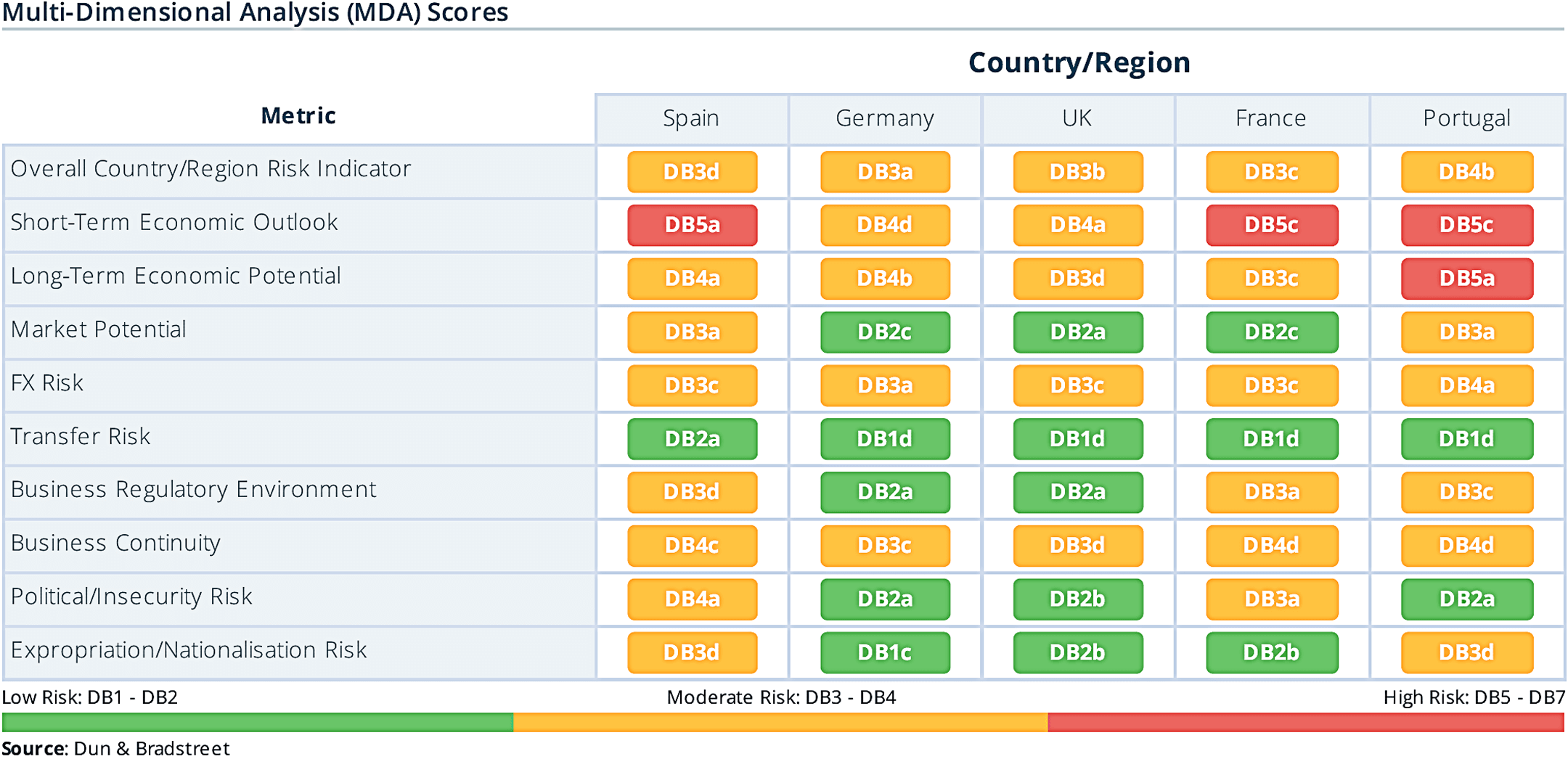The width and height of the screenshot is (1568, 767).
Task: Click UK's Political/Insecurity Risk badge DB2b
Action: 1078,599
